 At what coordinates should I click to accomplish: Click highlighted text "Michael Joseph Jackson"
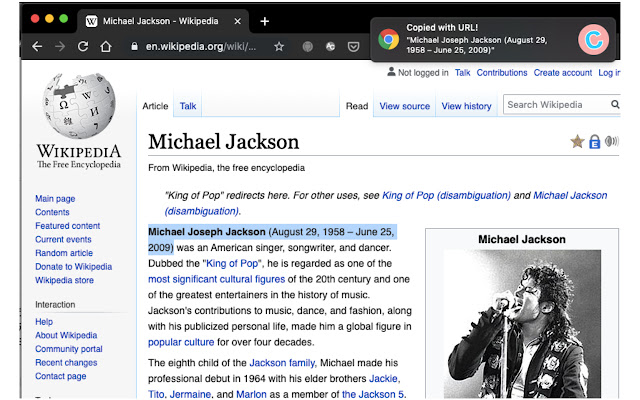(x=207, y=232)
